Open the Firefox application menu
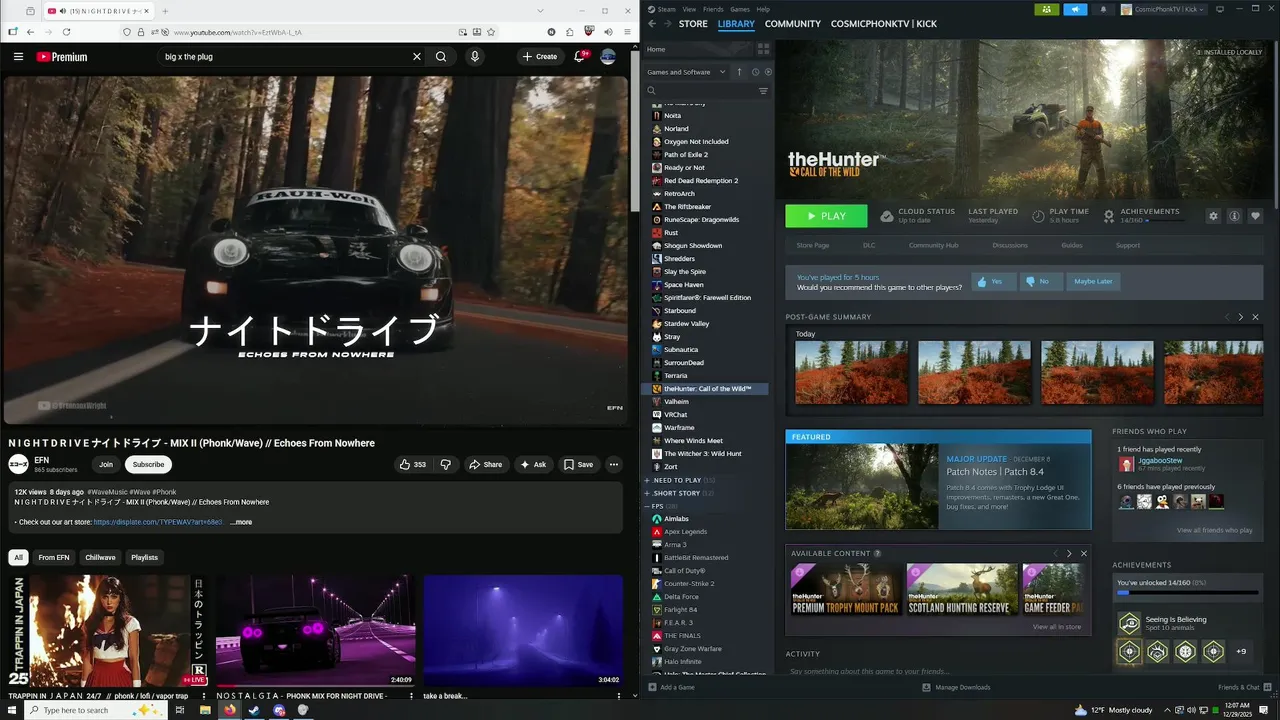The height and width of the screenshot is (720, 1280). (627, 32)
